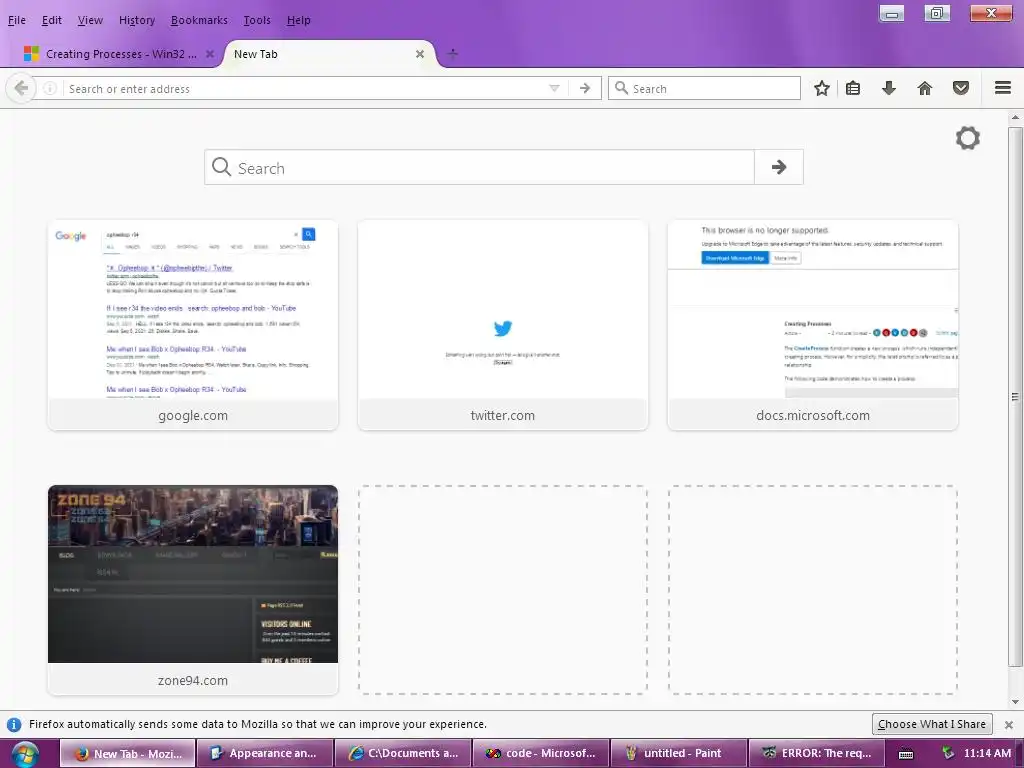Switch to code - Microsoft taskbar window
1024x768 pixels.
pyautogui.click(x=541, y=753)
